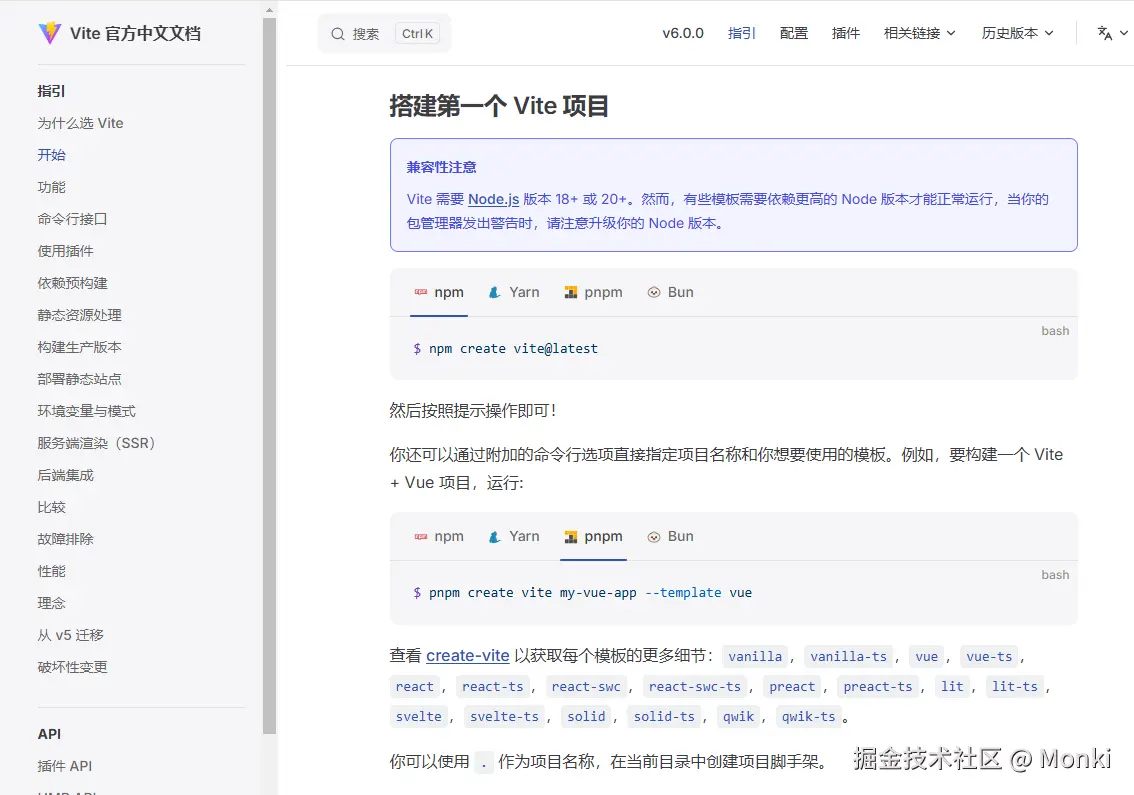
Task: Select npm tab in first code block
Action: coord(439,292)
